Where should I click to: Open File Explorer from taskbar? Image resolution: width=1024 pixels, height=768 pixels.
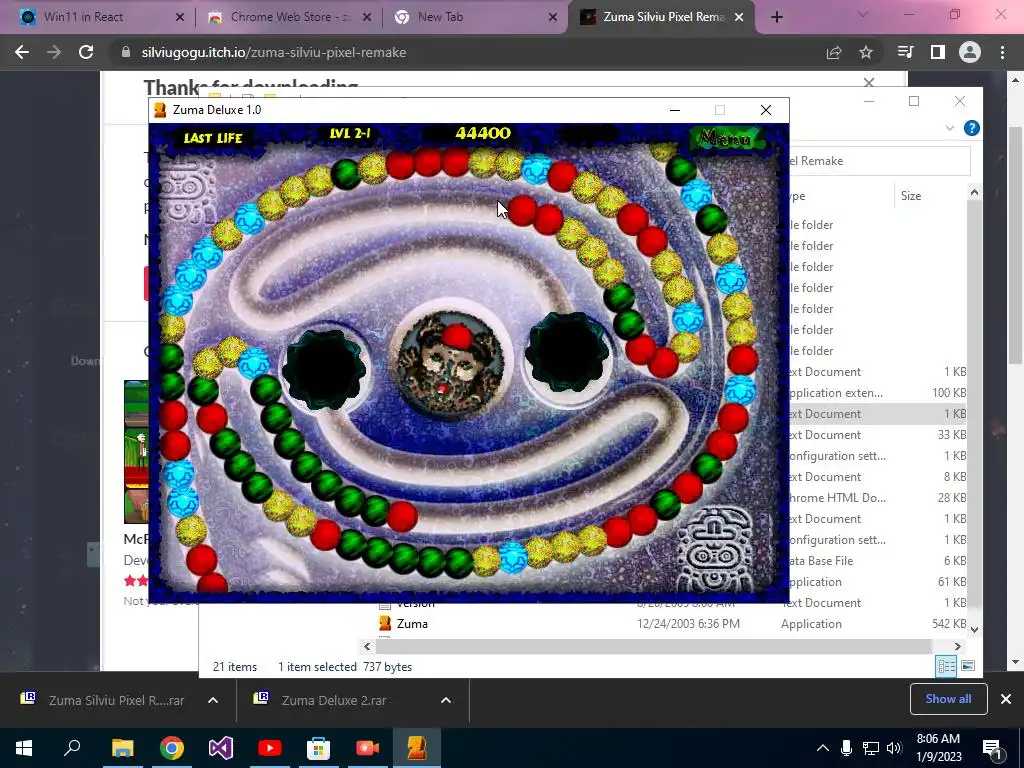[122, 748]
